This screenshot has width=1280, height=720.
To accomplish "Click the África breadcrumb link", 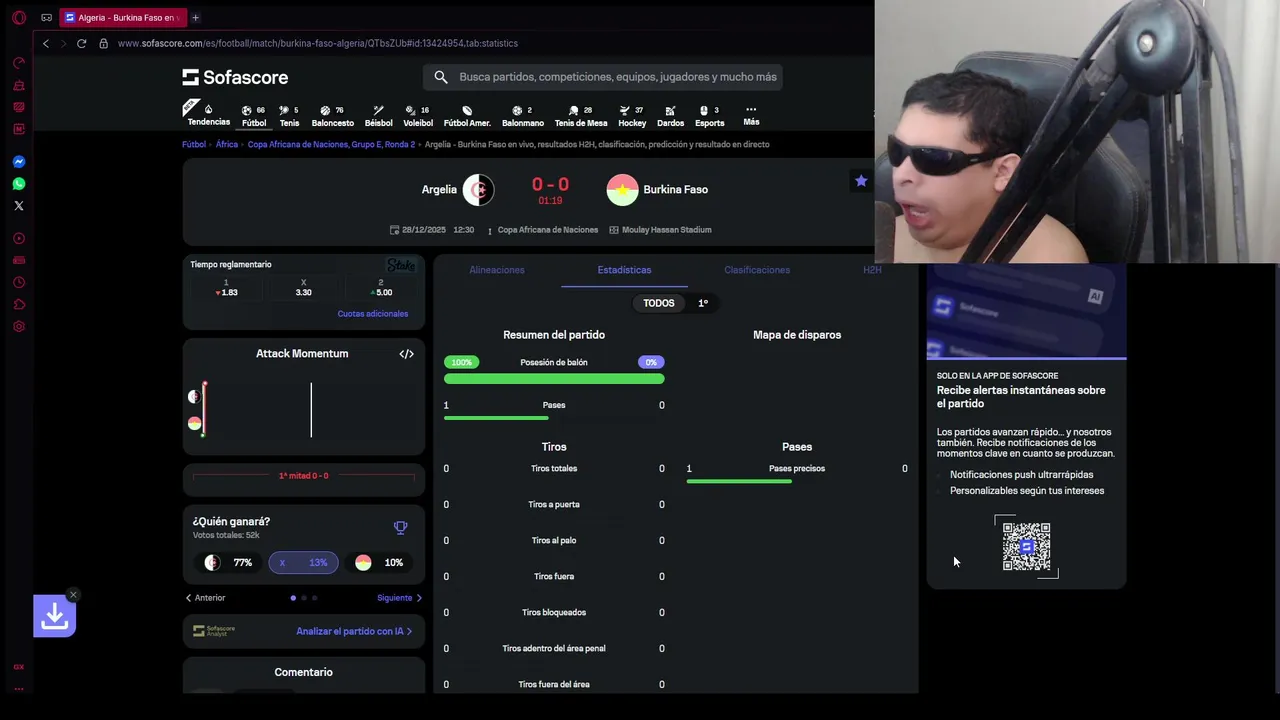I will point(227,144).
